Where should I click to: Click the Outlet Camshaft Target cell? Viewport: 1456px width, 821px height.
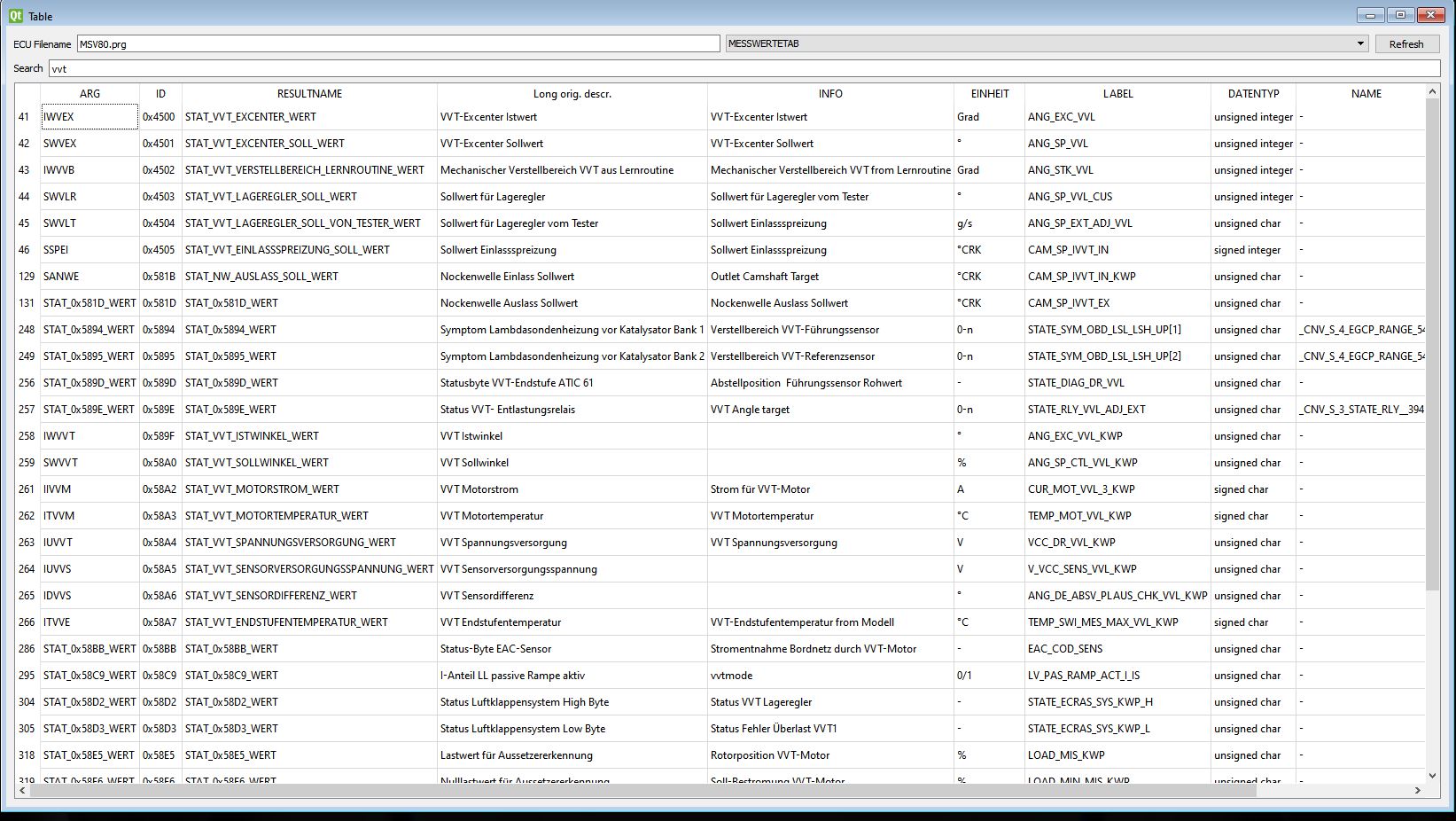tap(830, 277)
